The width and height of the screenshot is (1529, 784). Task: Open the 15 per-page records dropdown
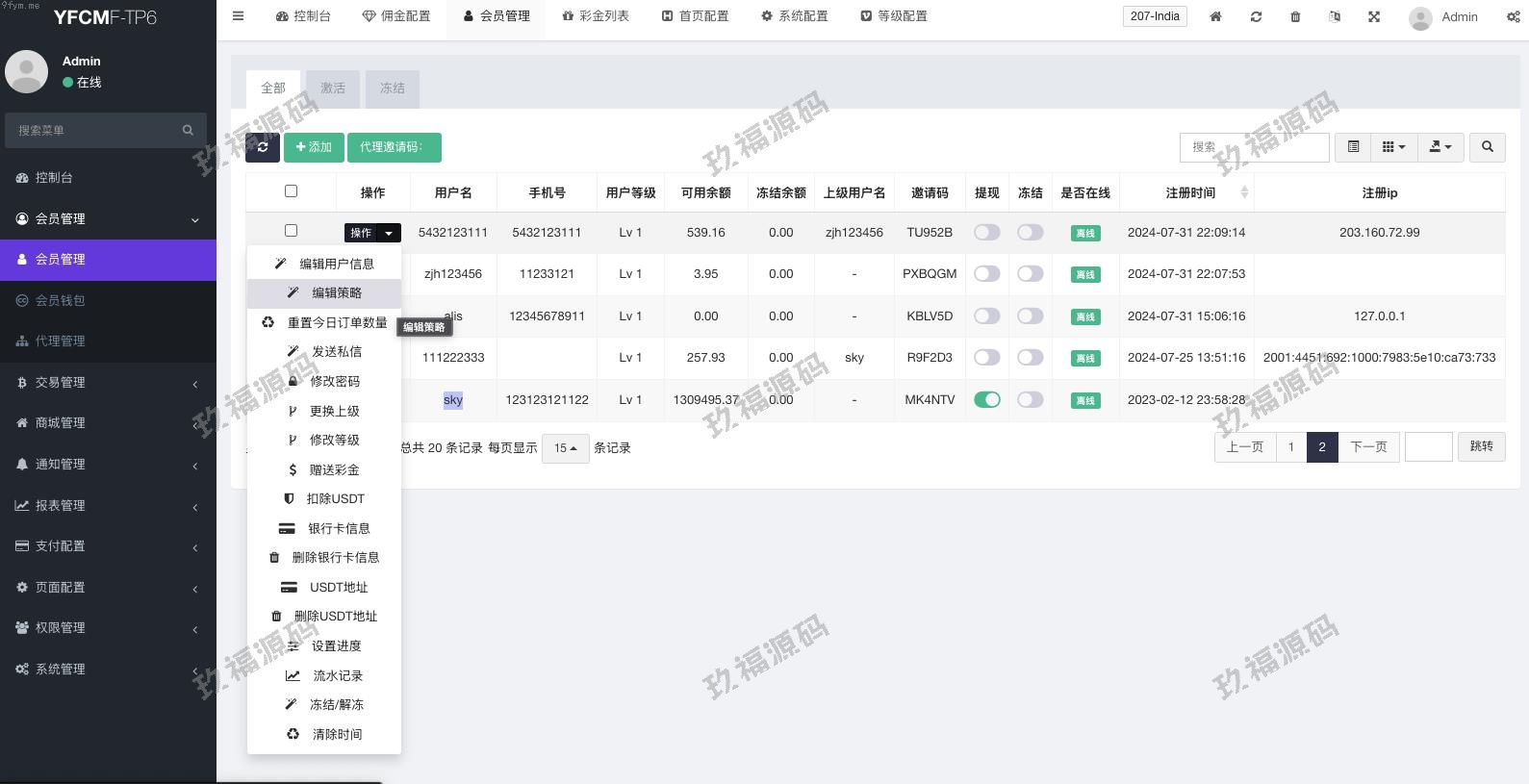pyautogui.click(x=565, y=448)
